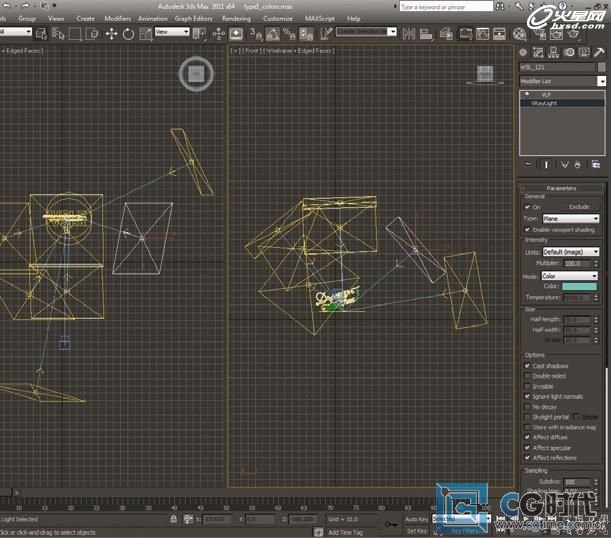Click the Set Key button
The width and height of the screenshot is (611, 538).
[x=417, y=531]
